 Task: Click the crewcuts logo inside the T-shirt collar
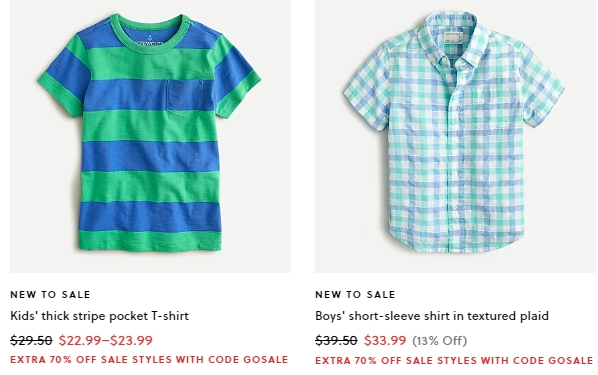coord(150,41)
